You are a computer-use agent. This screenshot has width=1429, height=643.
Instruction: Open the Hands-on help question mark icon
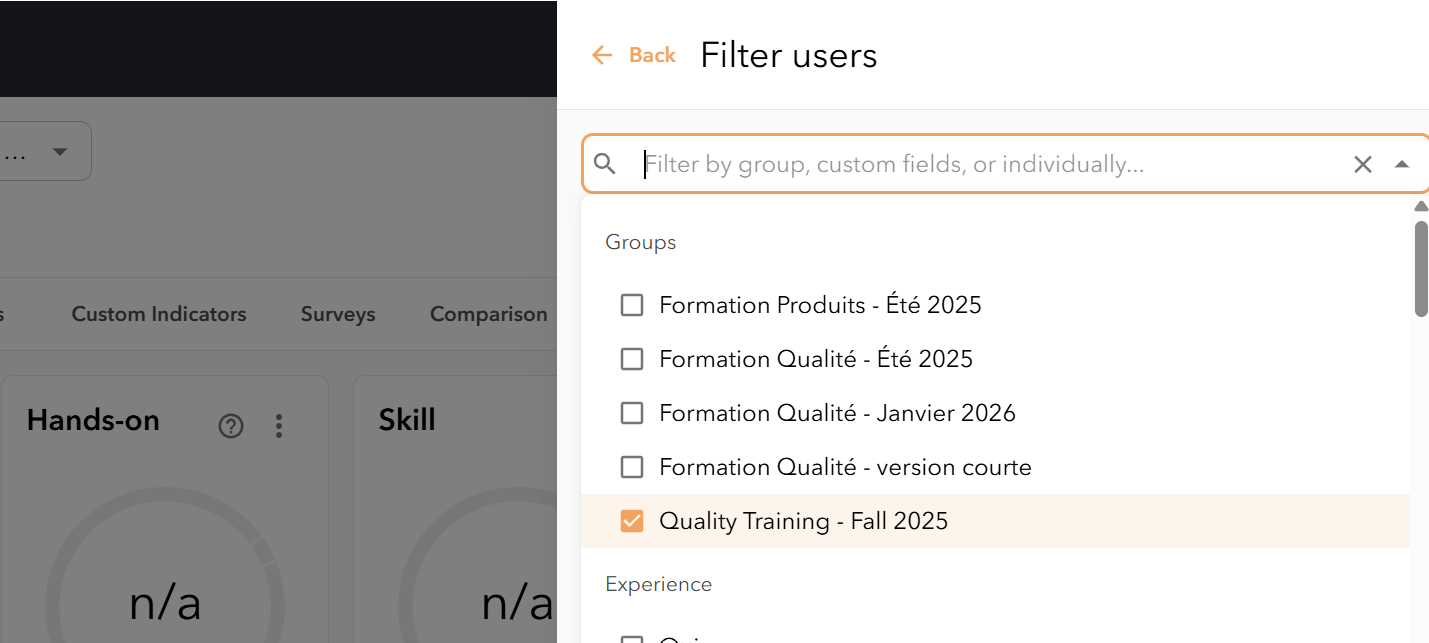pyautogui.click(x=231, y=426)
